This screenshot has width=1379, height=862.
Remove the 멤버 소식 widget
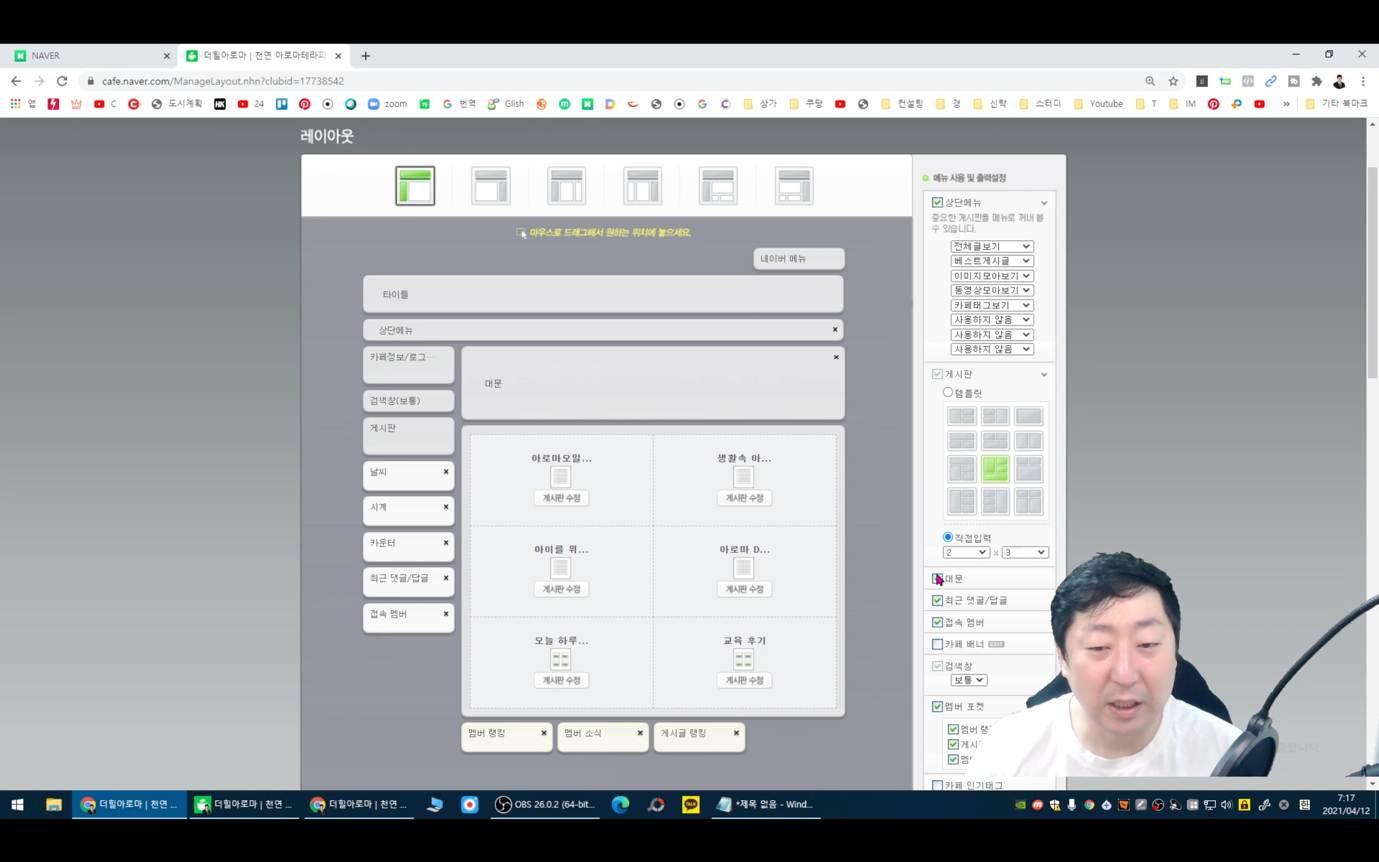[640, 733]
